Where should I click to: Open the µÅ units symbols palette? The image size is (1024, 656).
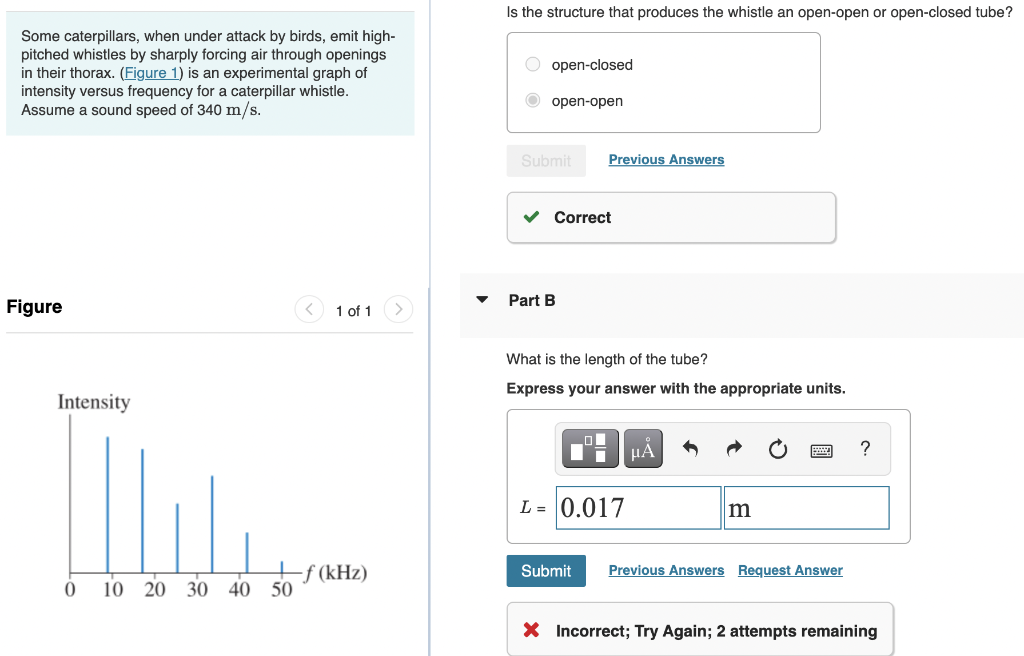coord(643,448)
